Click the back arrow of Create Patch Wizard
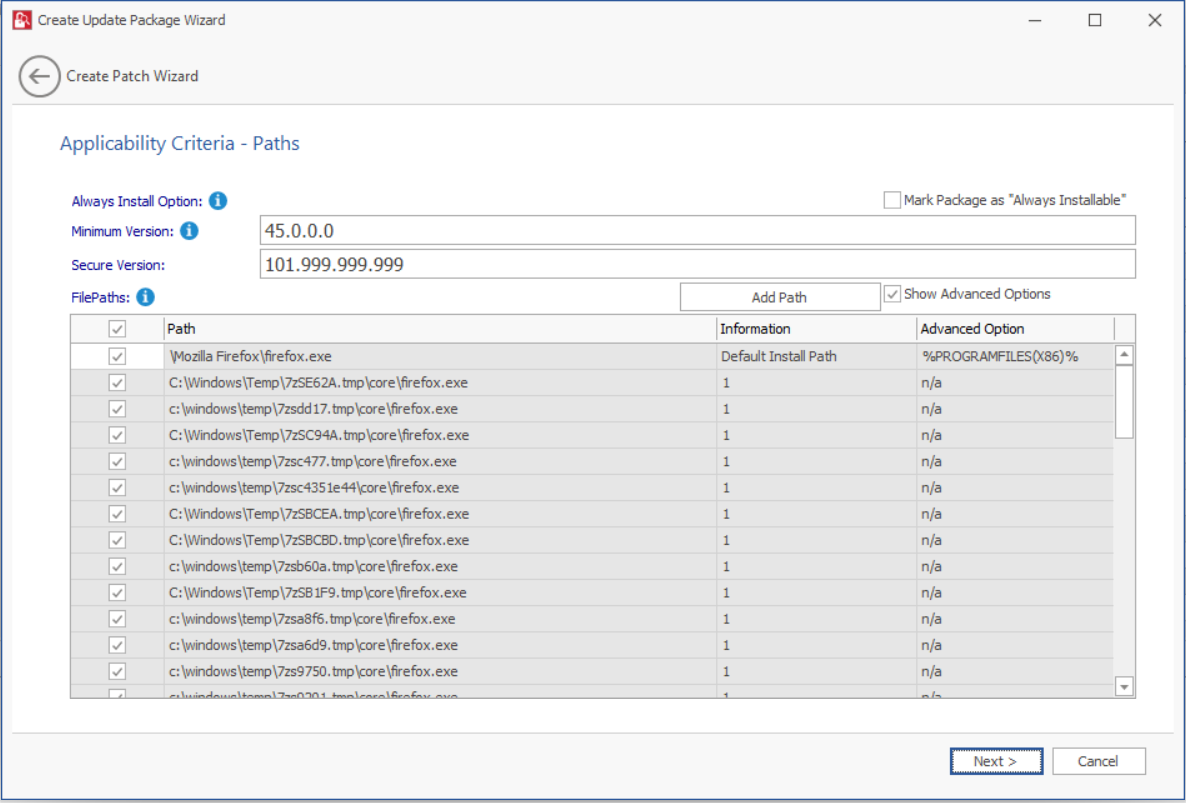 coord(39,76)
